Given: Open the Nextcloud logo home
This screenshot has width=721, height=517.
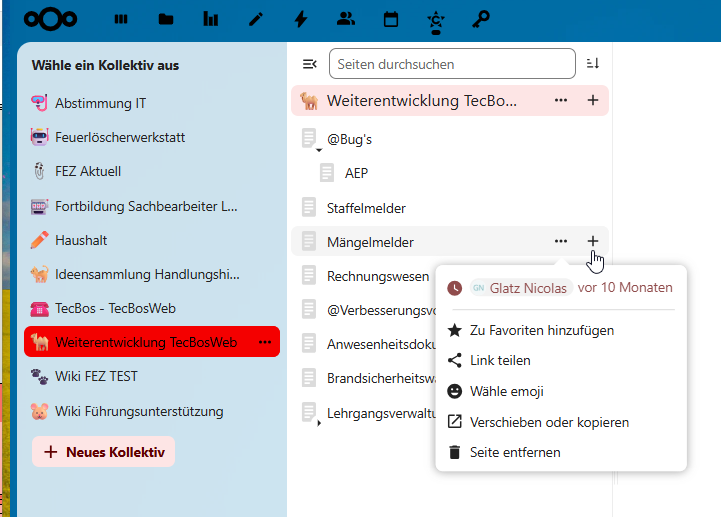Looking at the screenshot, I should (50, 19).
